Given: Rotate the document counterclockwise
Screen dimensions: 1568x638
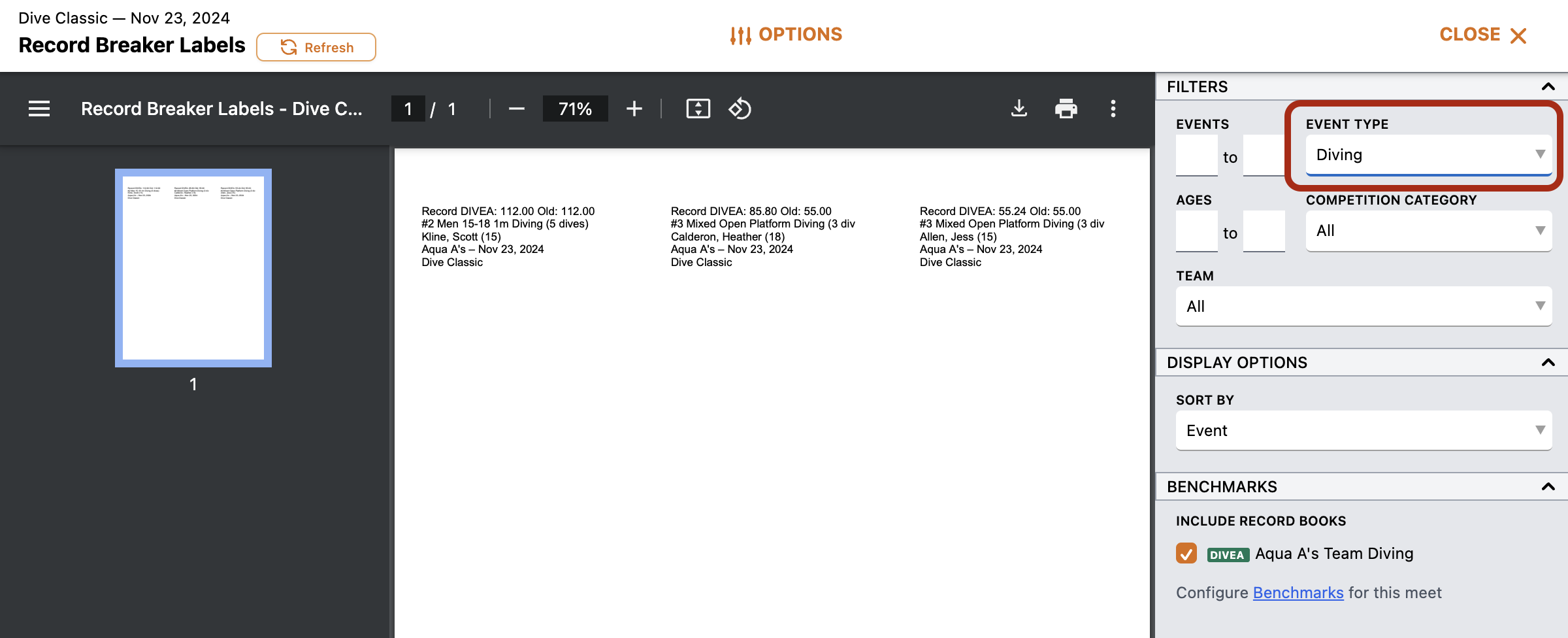Looking at the screenshot, I should click(x=740, y=109).
